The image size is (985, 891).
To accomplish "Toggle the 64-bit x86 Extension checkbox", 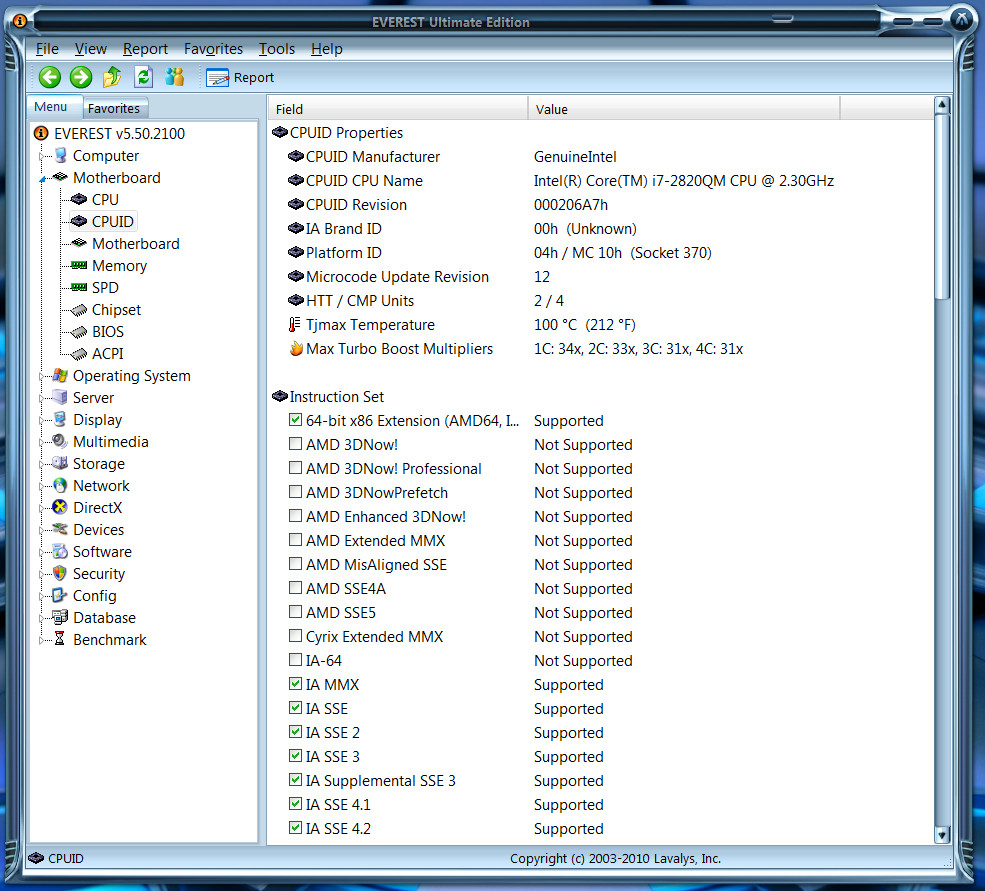I will point(295,420).
